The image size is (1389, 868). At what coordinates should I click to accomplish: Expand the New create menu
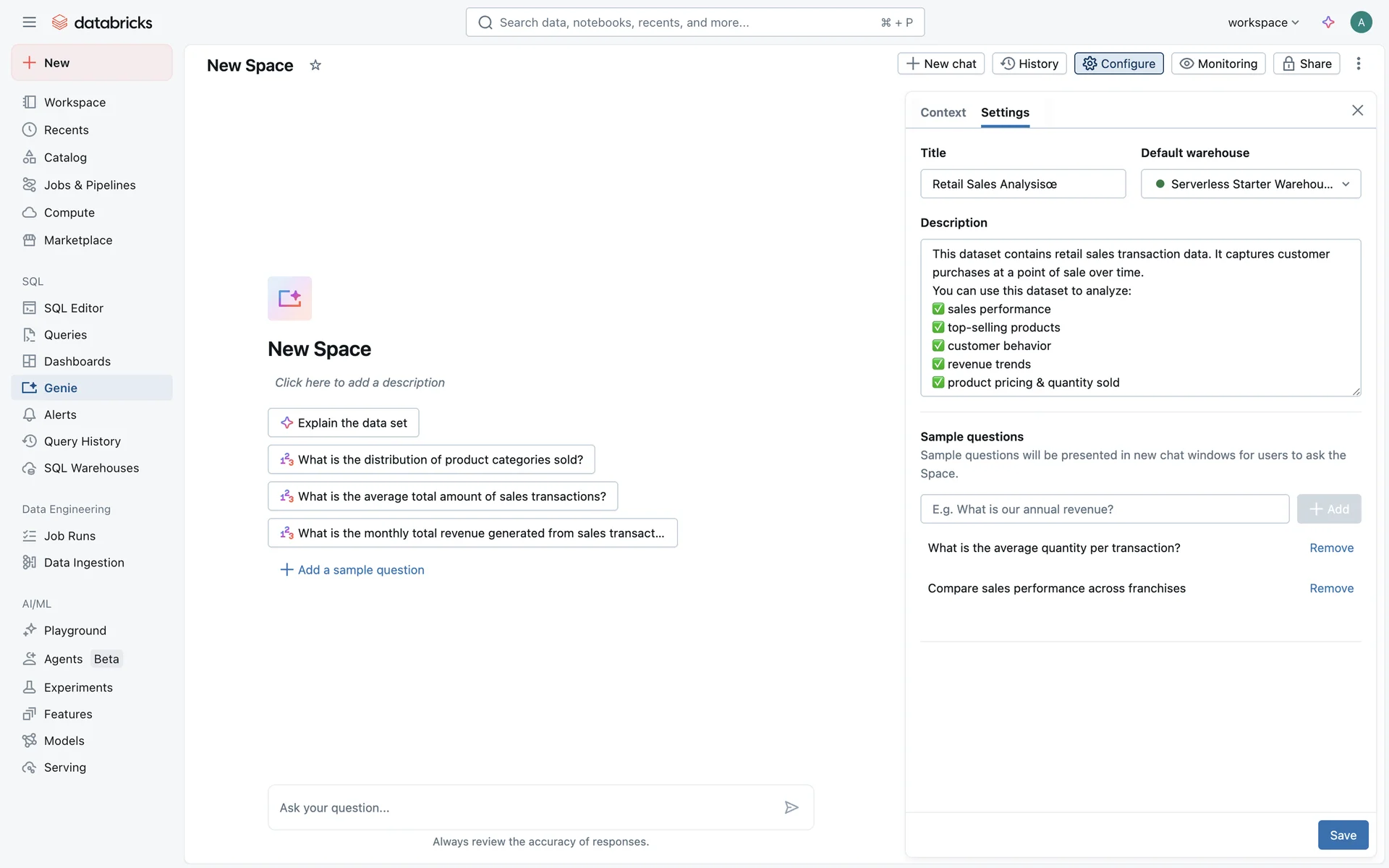click(x=92, y=63)
